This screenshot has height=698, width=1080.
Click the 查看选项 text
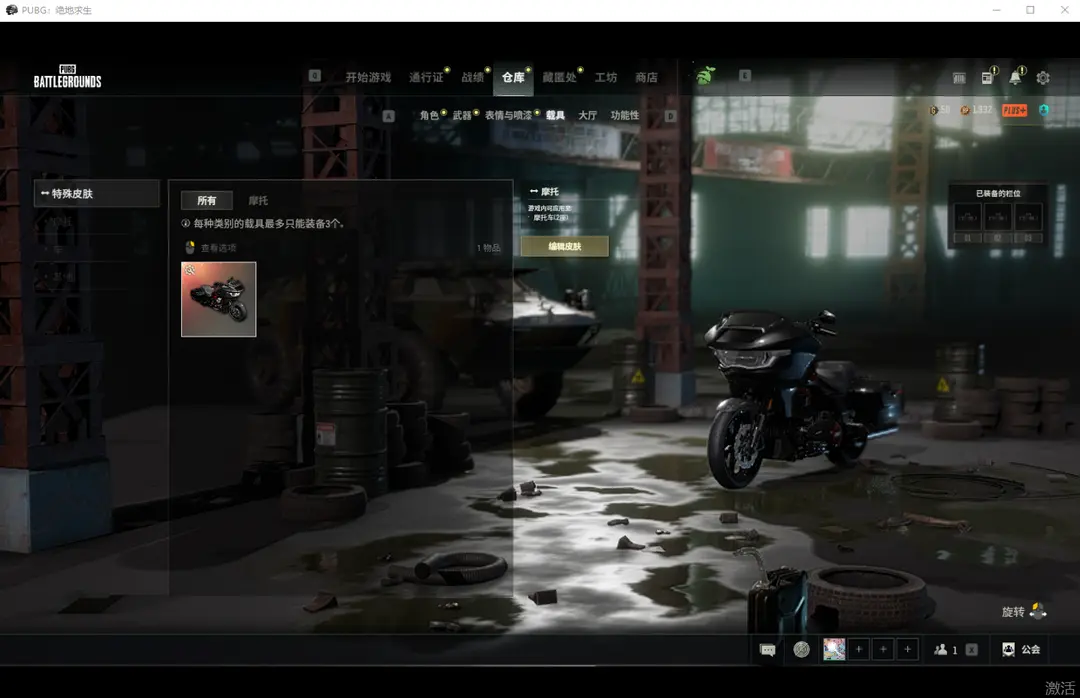[x=218, y=248]
